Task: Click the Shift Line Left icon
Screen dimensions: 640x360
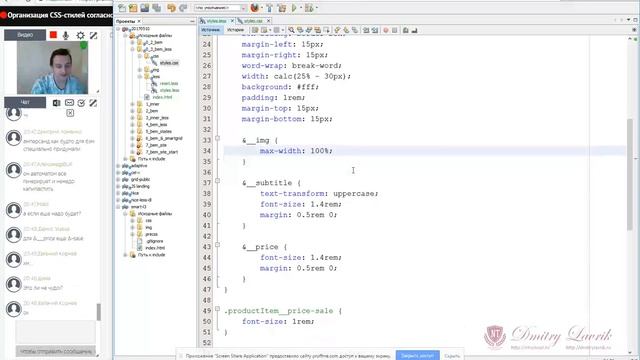Action: point(366,30)
